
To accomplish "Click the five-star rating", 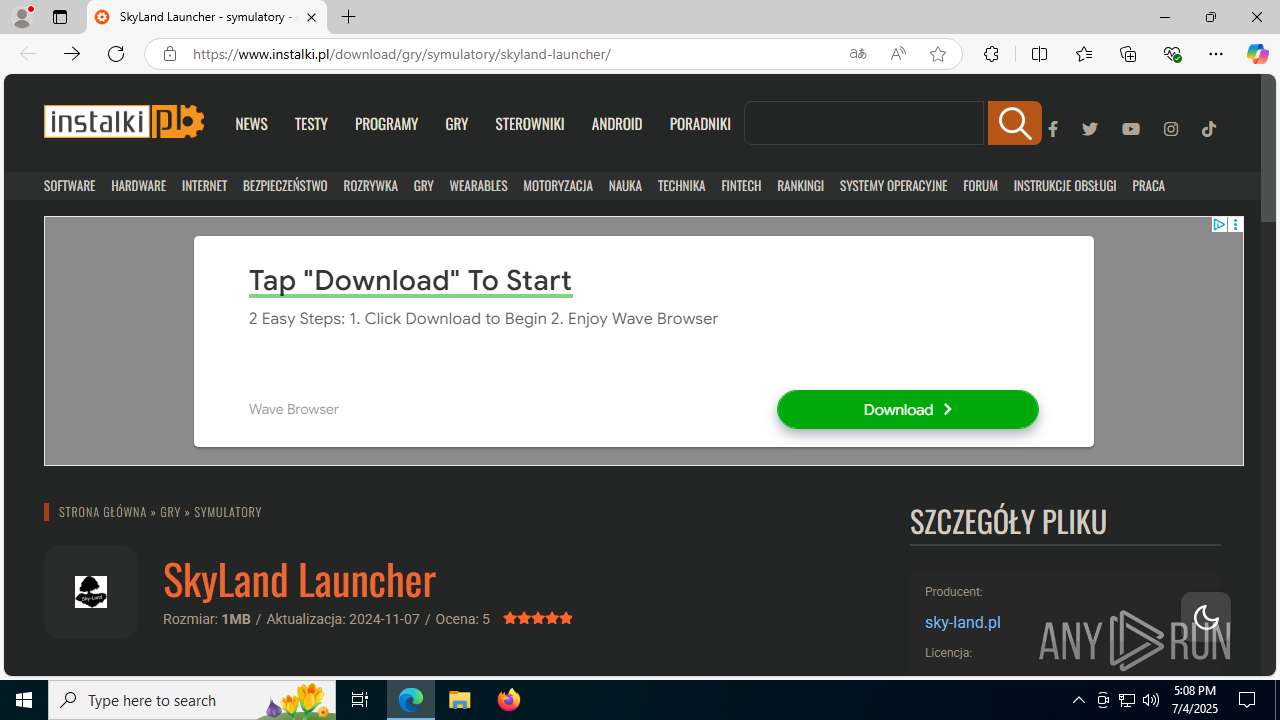I will [538, 619].
